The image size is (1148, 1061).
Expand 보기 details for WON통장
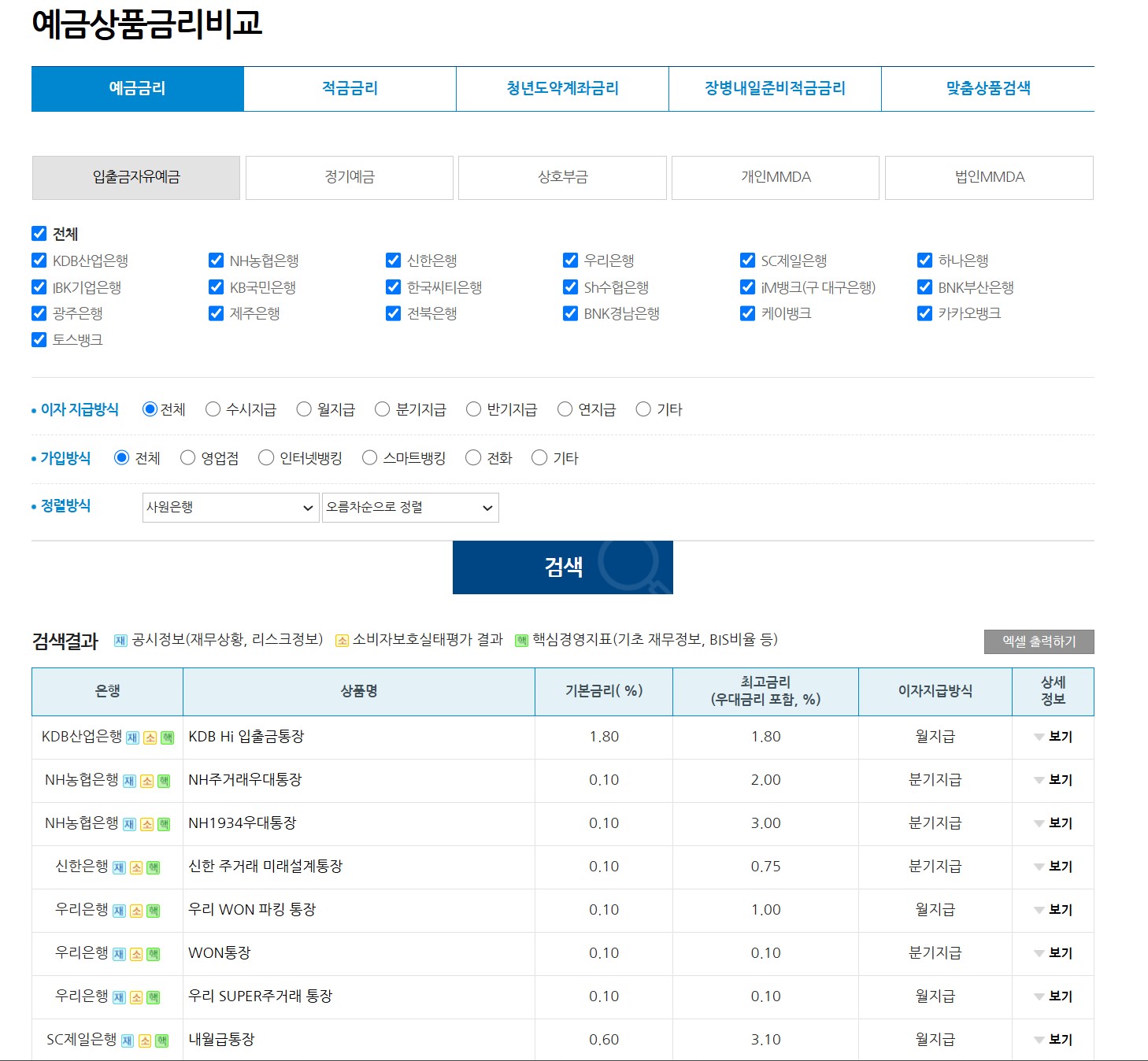coord(1053,953)
